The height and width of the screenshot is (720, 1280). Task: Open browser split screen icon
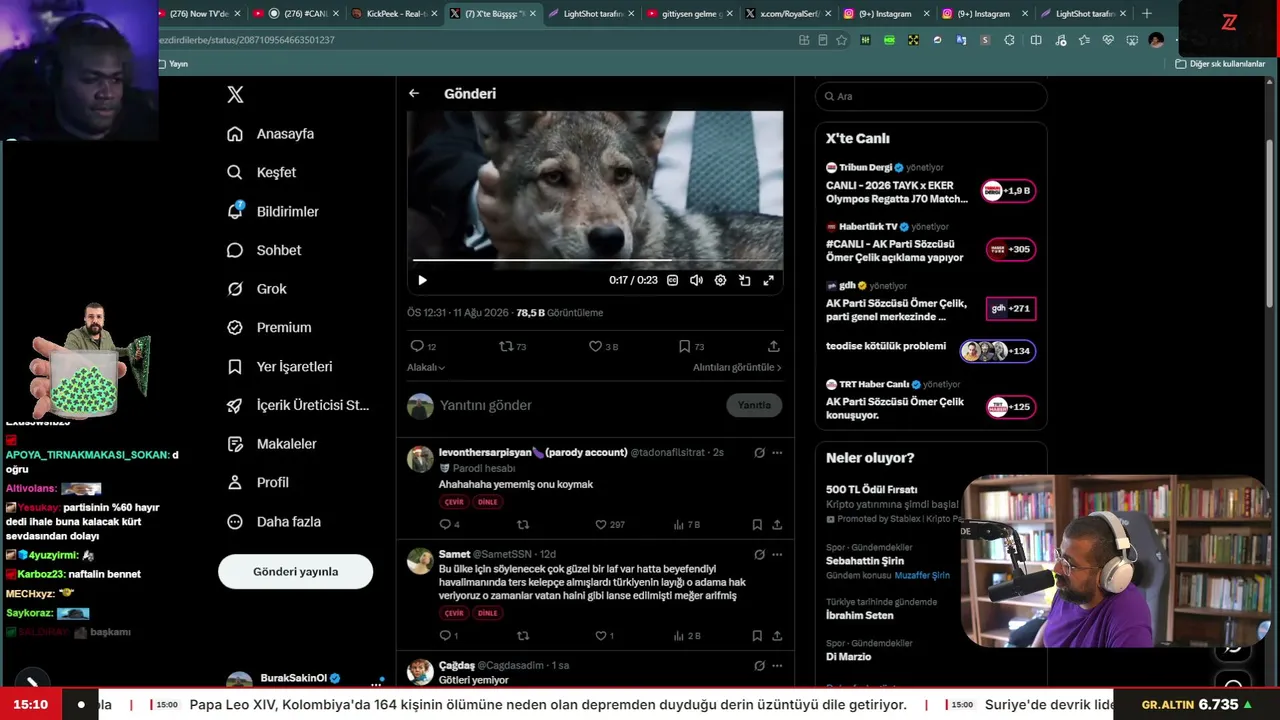pos(1036,40)
